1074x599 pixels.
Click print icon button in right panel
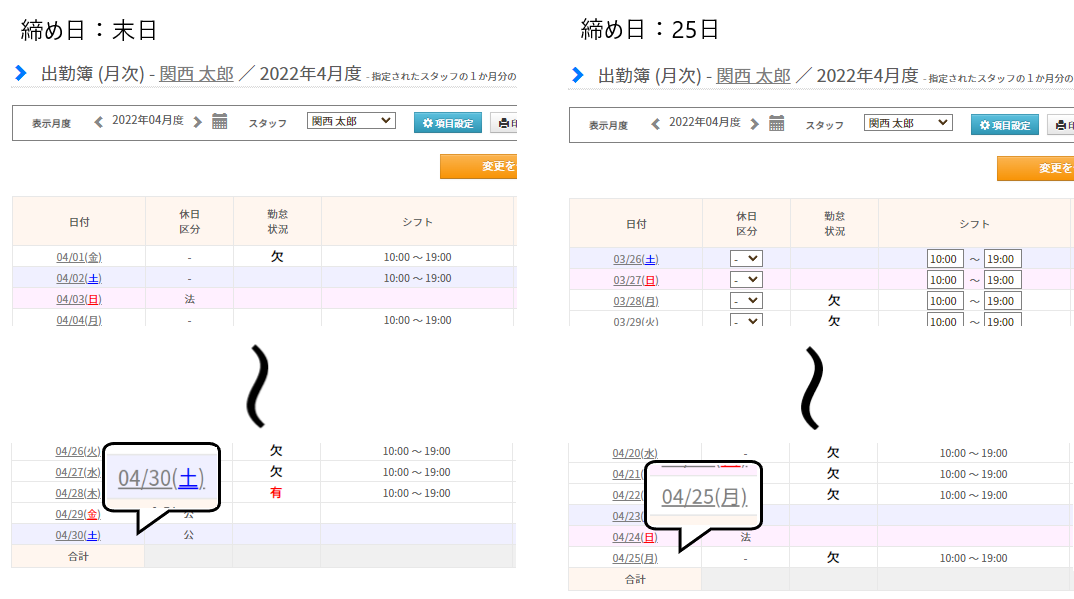1060,125
